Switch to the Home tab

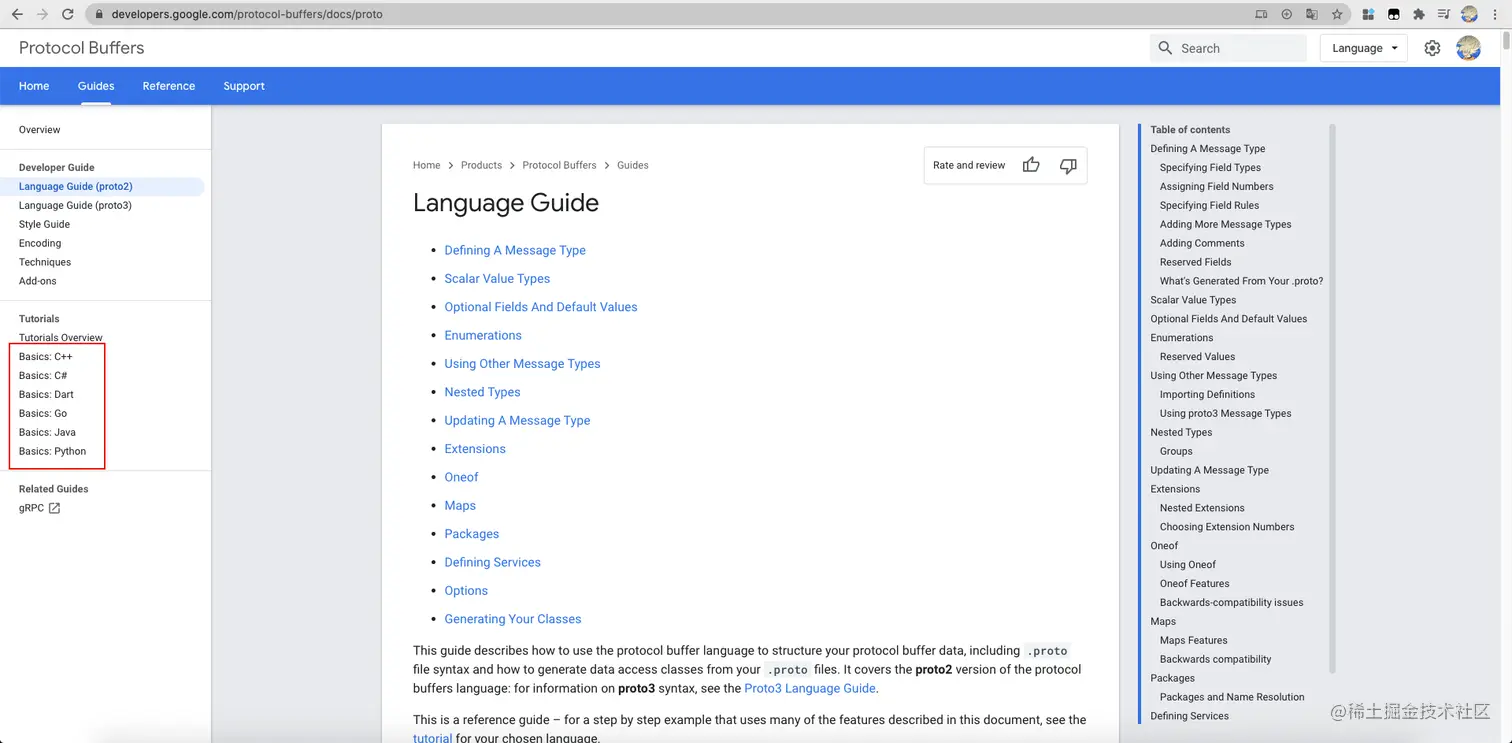(x=34, y=86)
